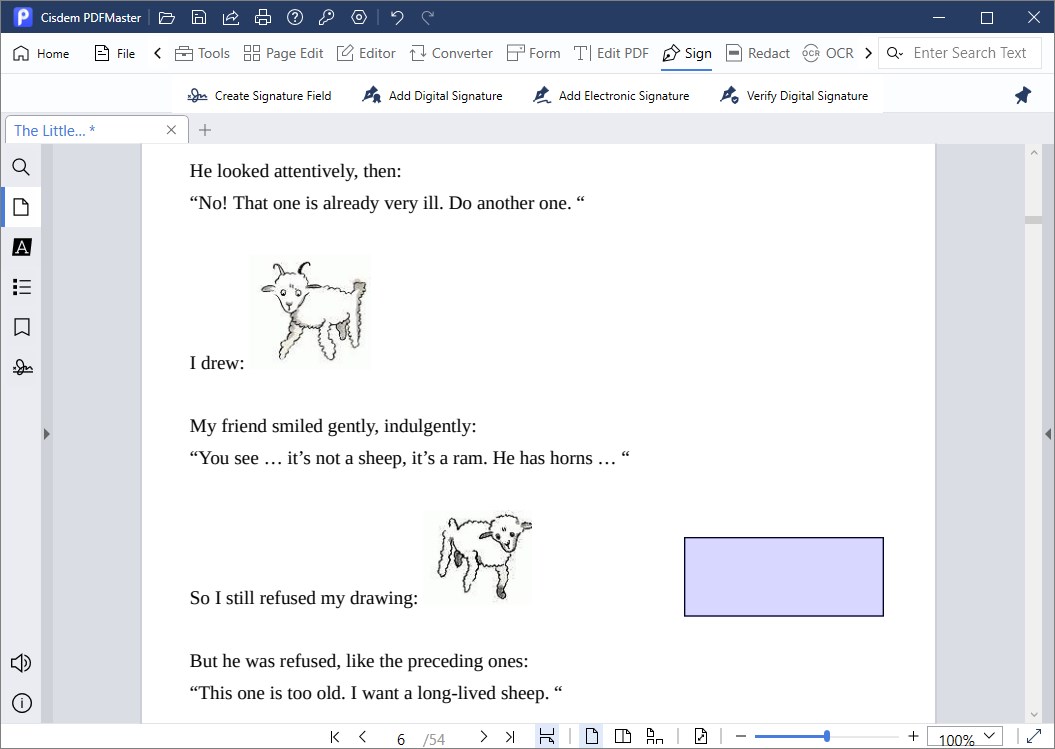
Task: Click the zoom slider handle
Action: (x=827, y=736)
